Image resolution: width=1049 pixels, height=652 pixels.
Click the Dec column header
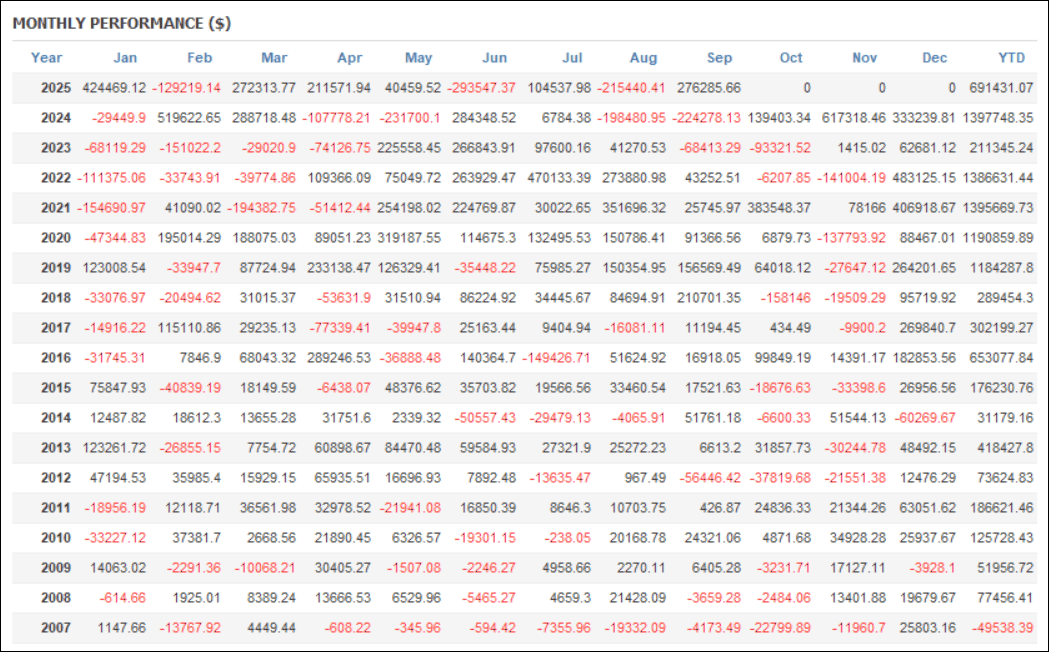tap(935, 57)
